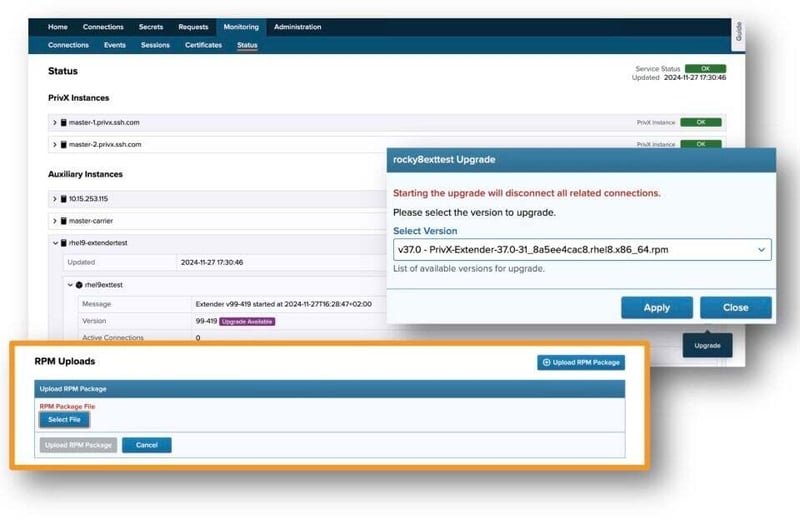Collapse the rhel9exttest details section
Image resolution: width=800 pixels, height=529 pixels.
(68, 284)
